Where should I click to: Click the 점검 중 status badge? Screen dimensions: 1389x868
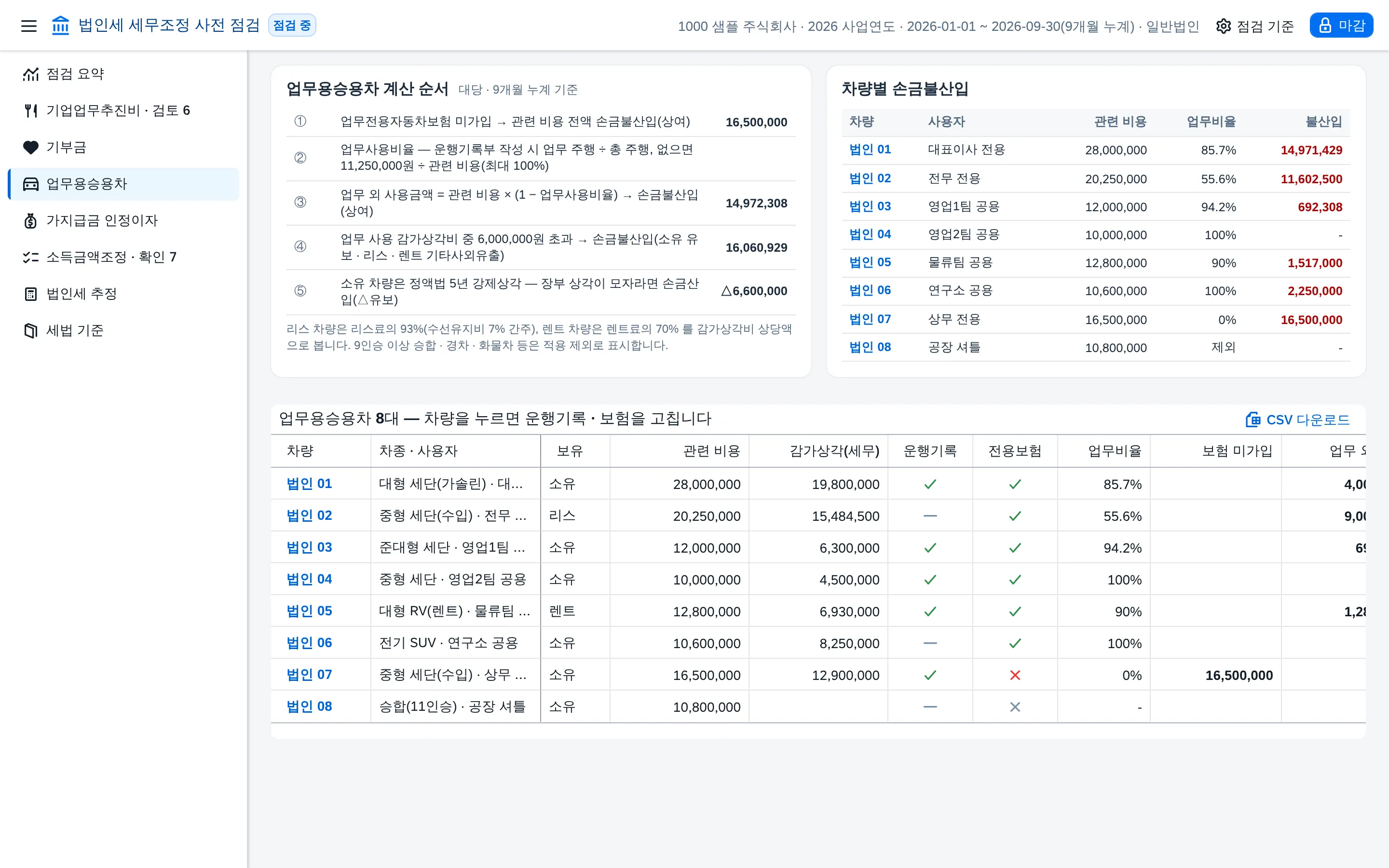(292, 26)
